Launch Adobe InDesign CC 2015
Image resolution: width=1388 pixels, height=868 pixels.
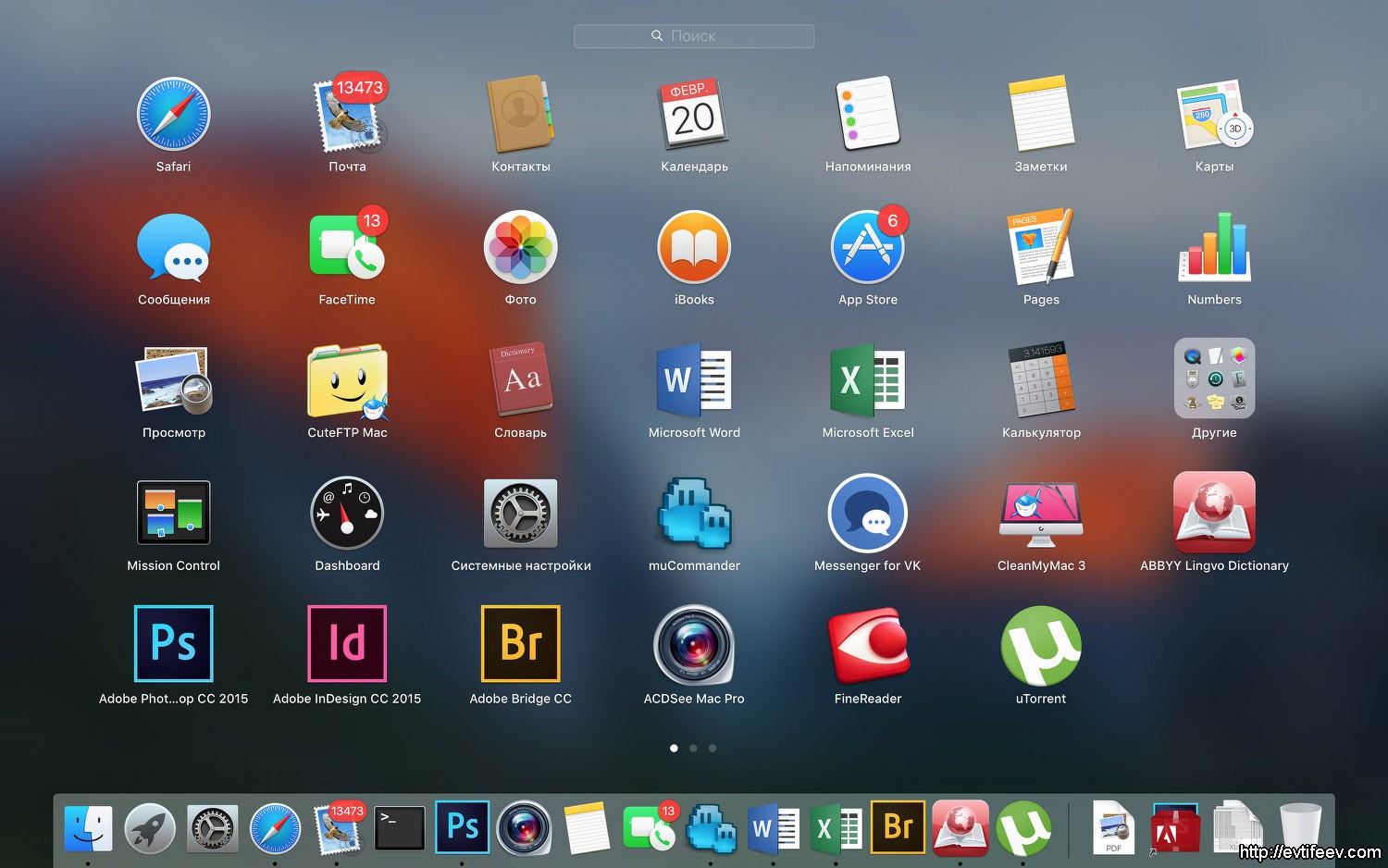(347, 644)
